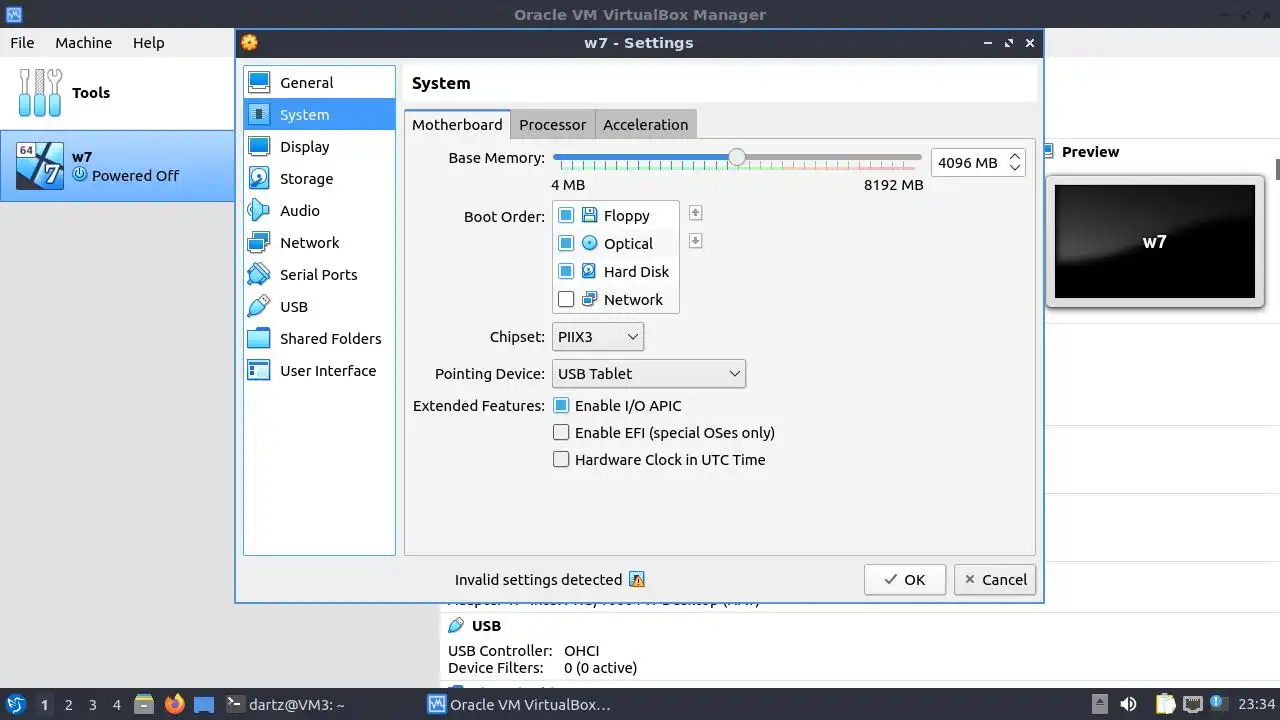
Task: Open the Chipset PIIX3 dropdown
Action: [598, 336]
